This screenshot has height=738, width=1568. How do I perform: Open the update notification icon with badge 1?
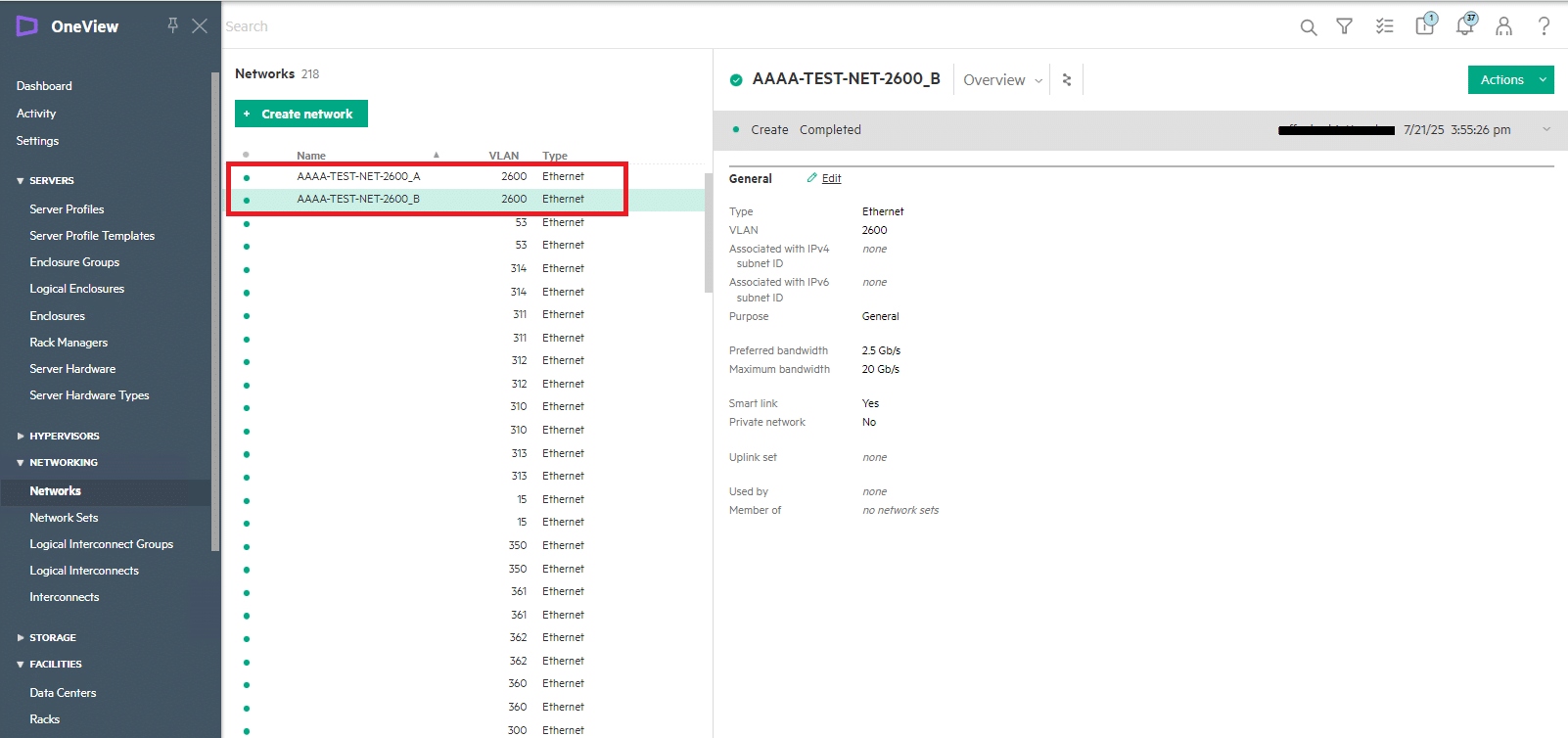pyautogui.click(x=1426, y=24)
